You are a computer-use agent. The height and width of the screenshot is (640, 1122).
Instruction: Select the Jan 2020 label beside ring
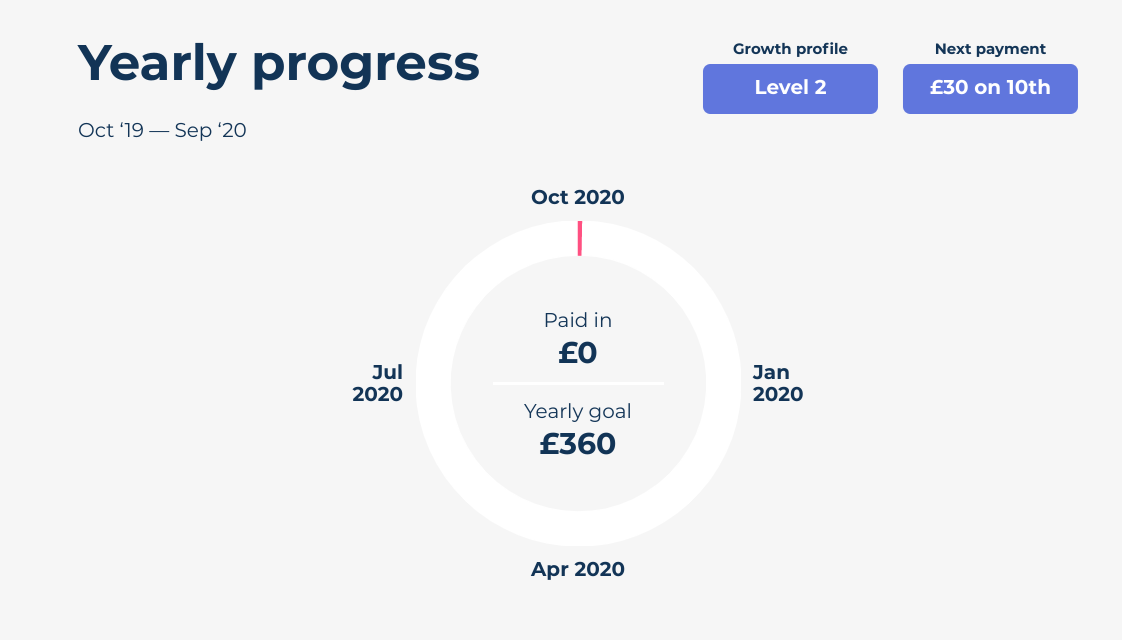point(778,383)
